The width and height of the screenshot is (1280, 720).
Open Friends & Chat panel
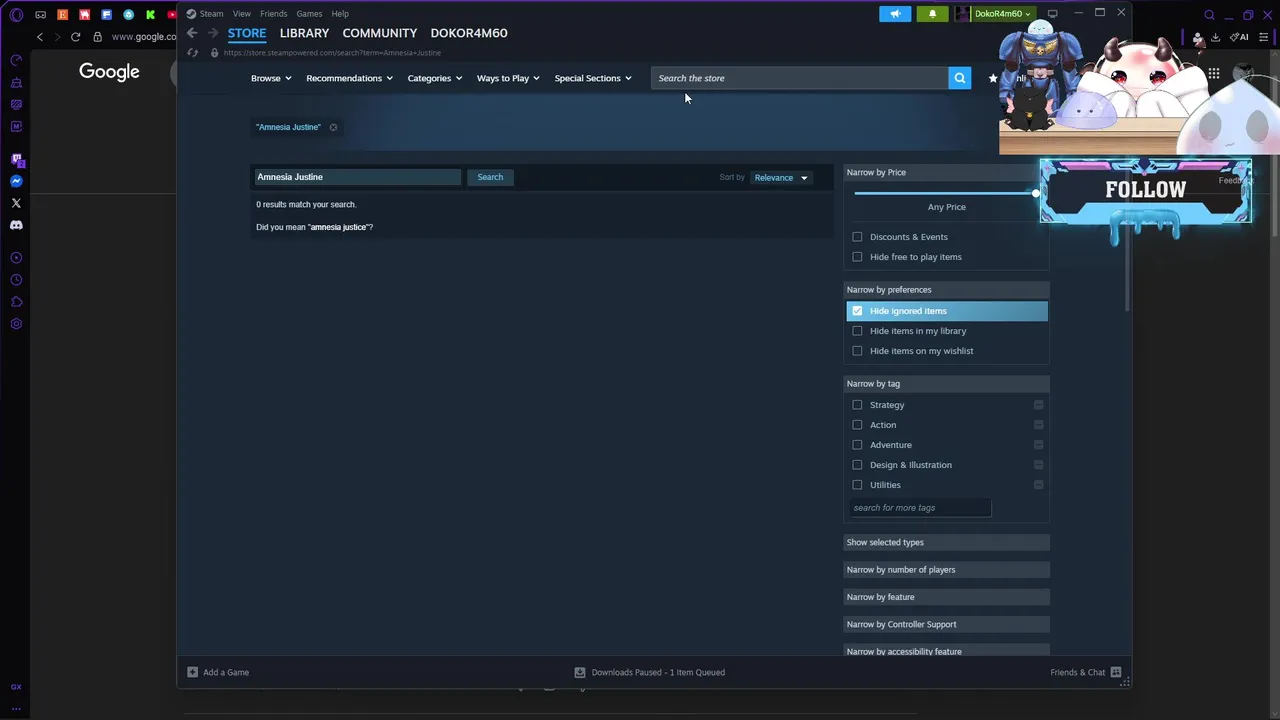pyautogui.click(x=1086, y=672)
